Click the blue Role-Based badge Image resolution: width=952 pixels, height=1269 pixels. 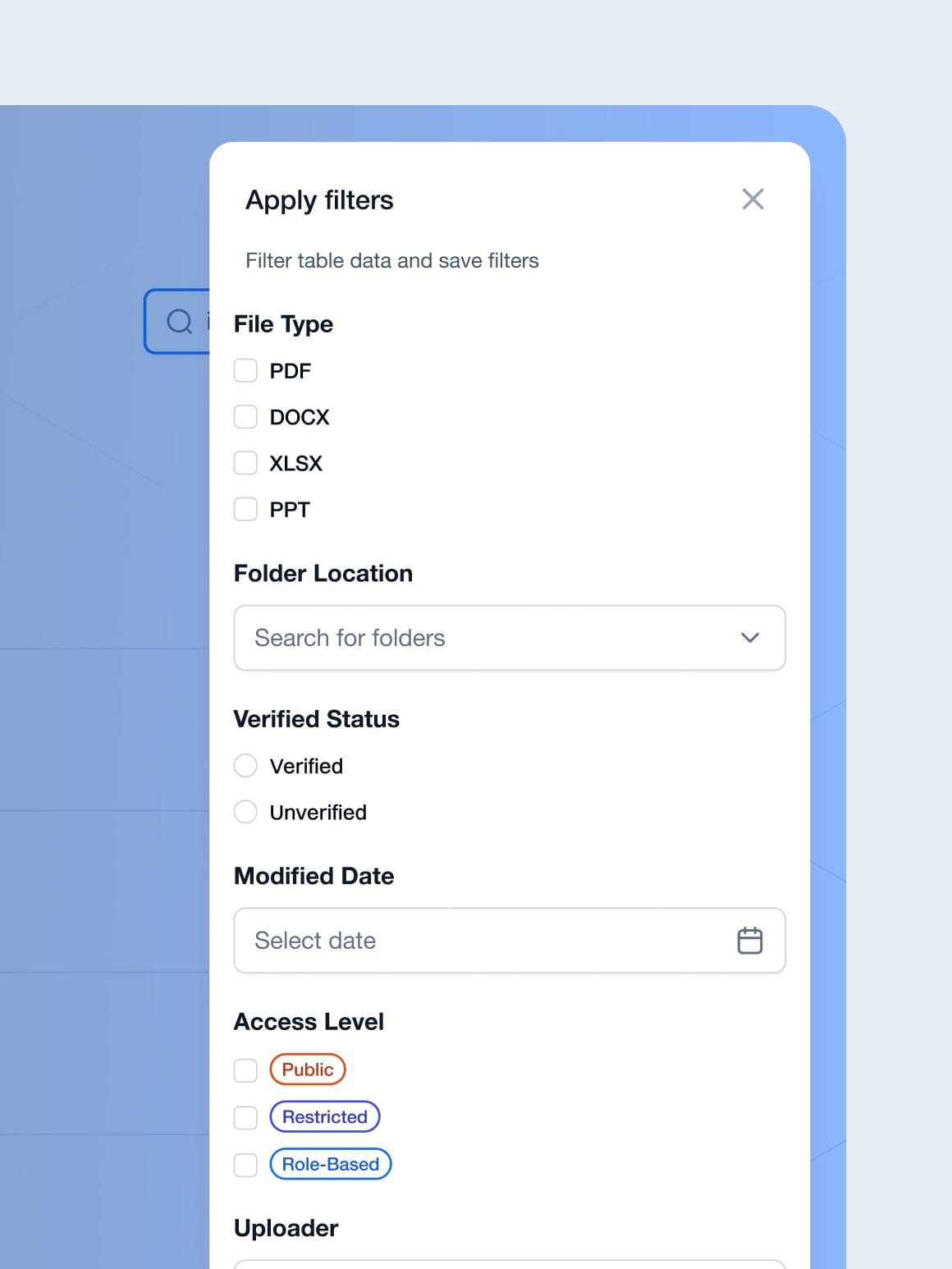(x=331, y=1164)
